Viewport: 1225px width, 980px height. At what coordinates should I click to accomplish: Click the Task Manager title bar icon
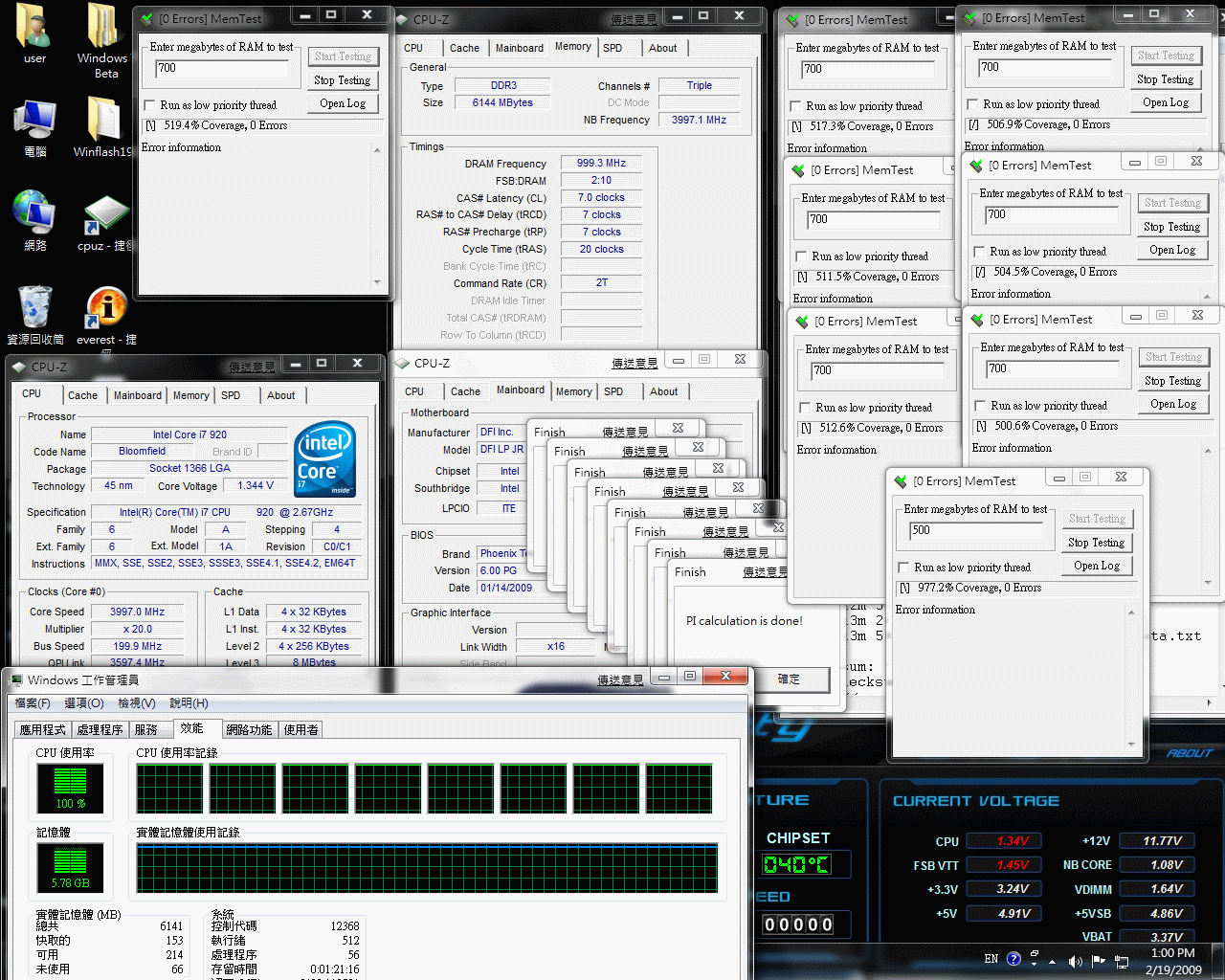15,680
